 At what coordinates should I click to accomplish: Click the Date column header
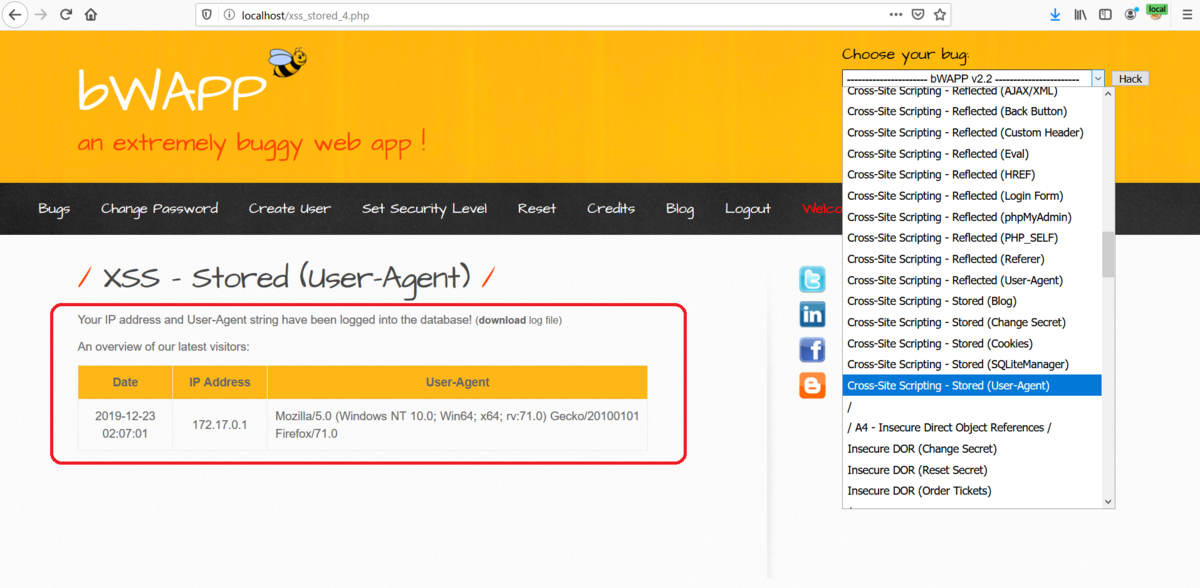click(126, 382)
